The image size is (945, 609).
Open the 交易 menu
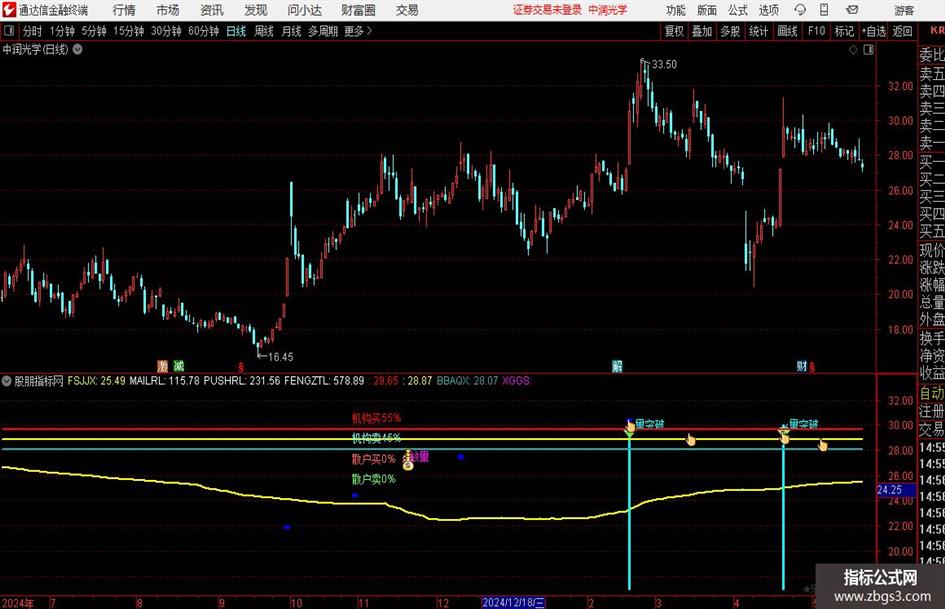(407, 10)
